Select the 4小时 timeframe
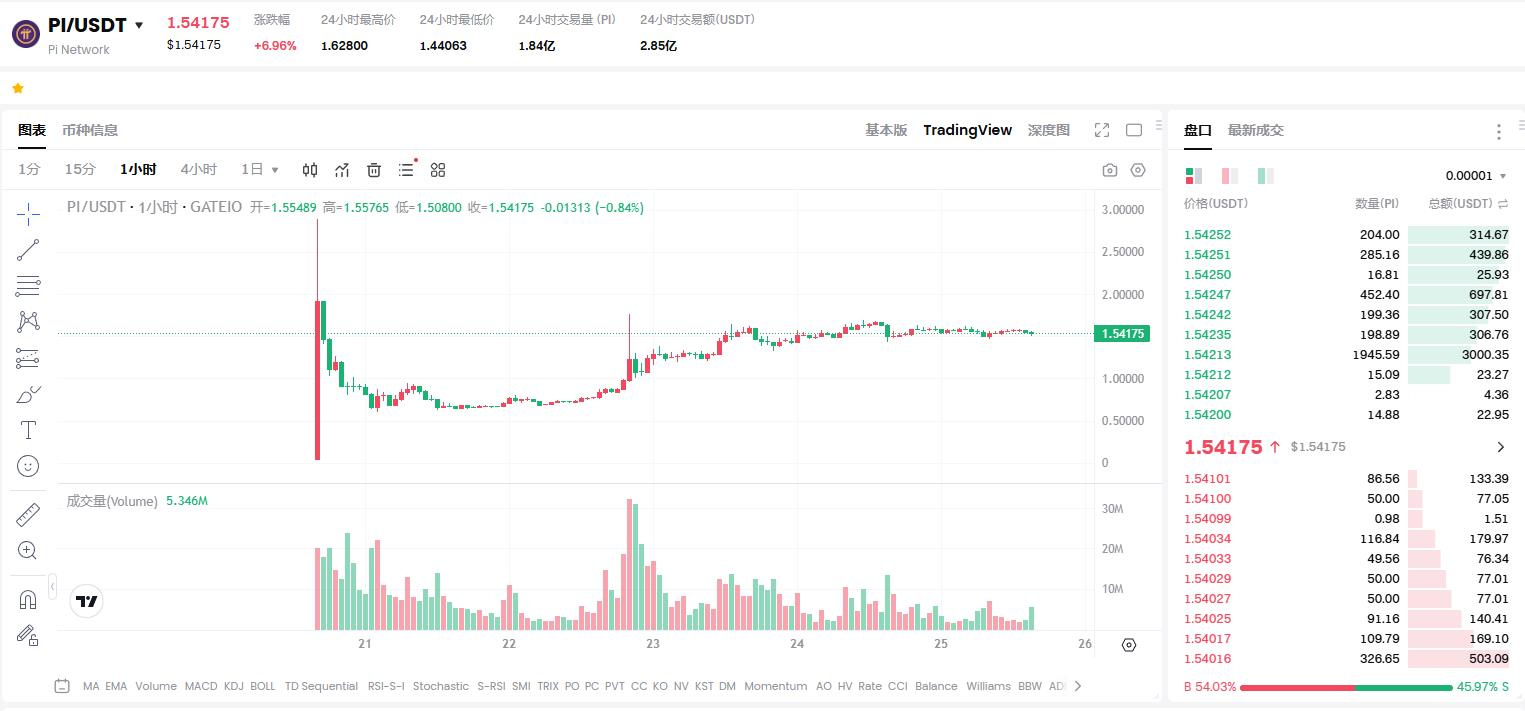Image resolution: width=1525 pixels, height=711 pixels. click(198, 170)
